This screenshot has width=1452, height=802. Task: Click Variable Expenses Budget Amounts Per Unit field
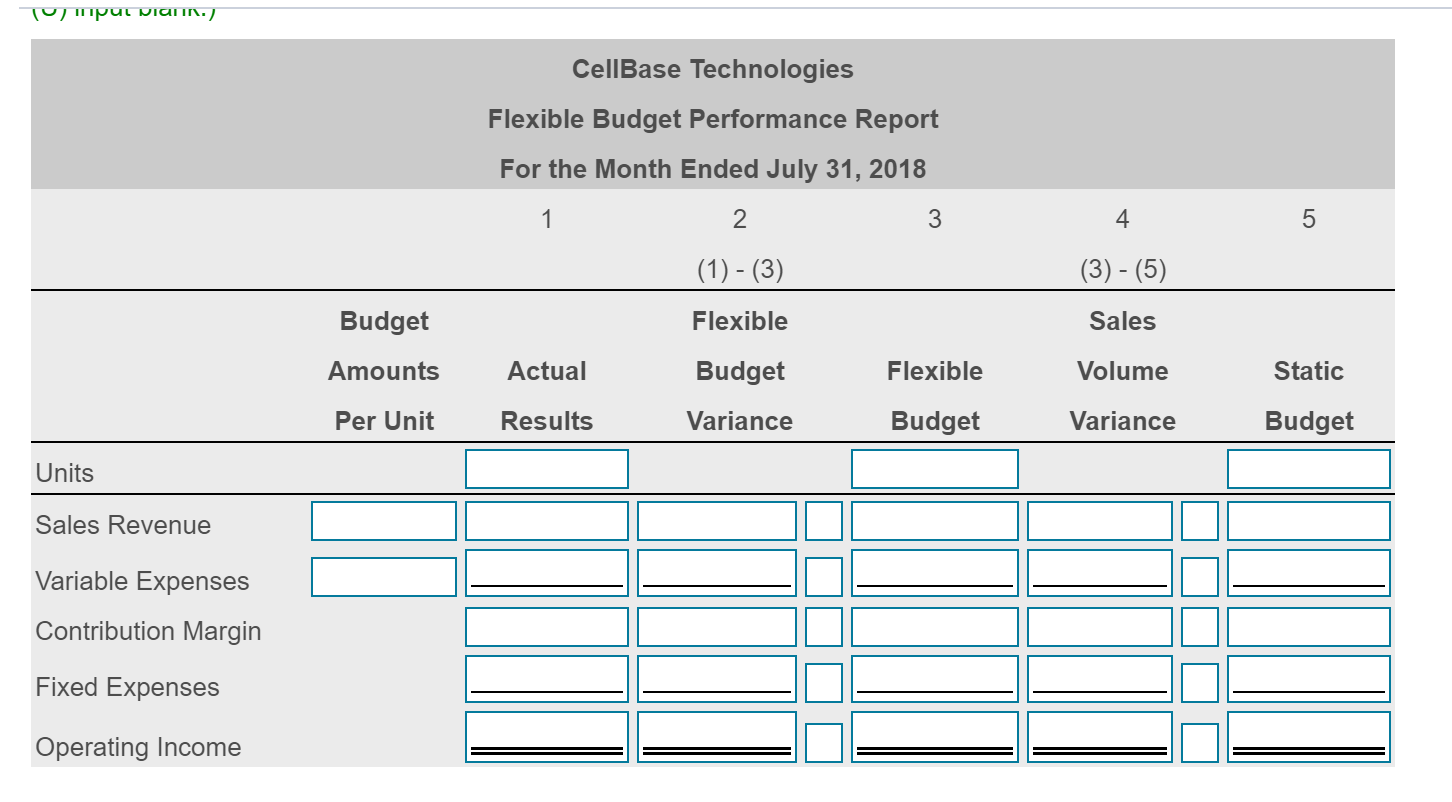(384, 577)
